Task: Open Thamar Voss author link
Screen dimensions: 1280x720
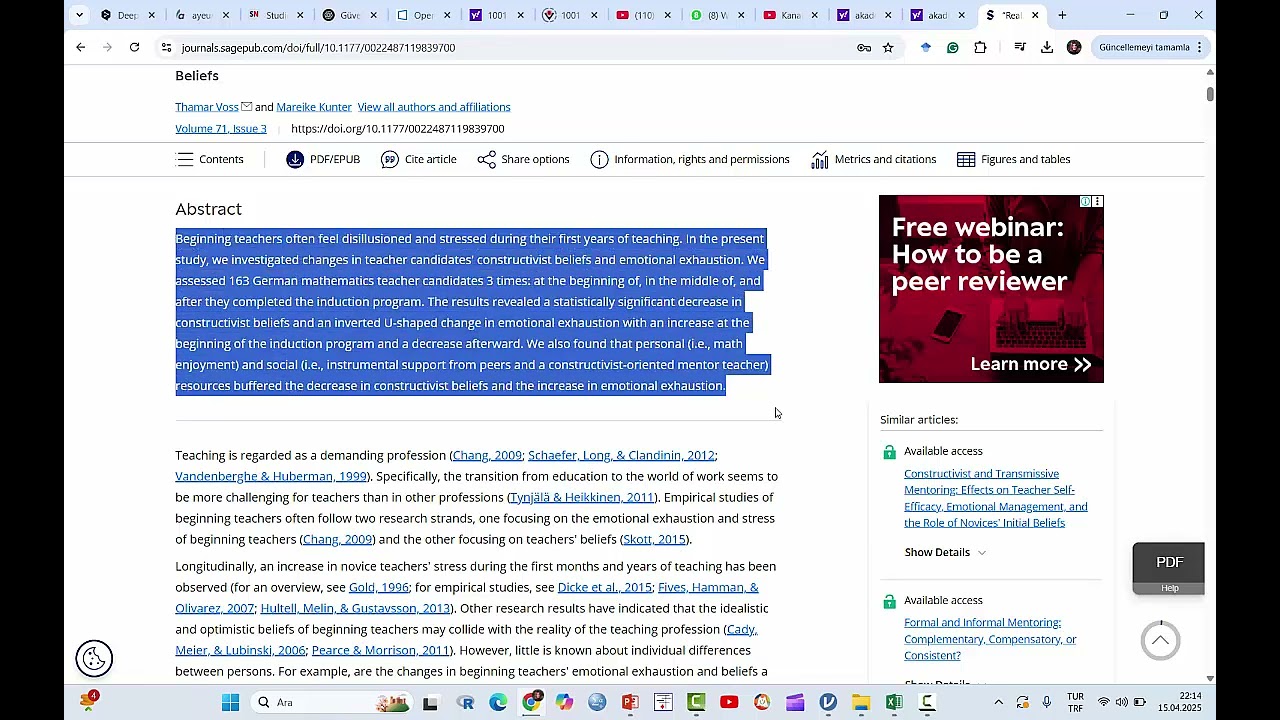Action: coord(207,107)
